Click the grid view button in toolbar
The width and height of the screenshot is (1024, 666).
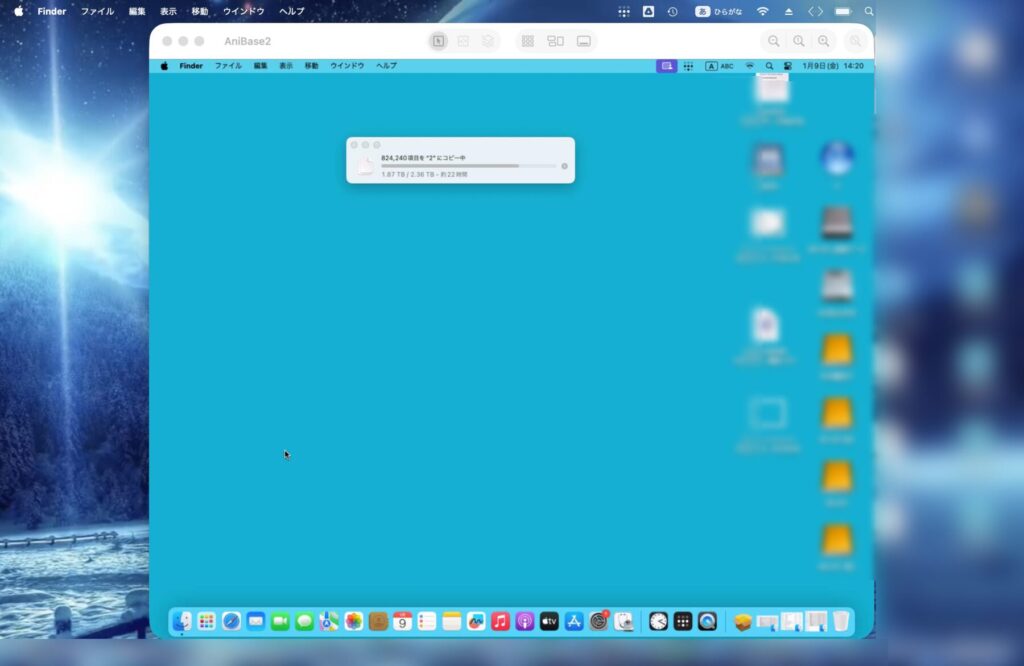(528, 41)
